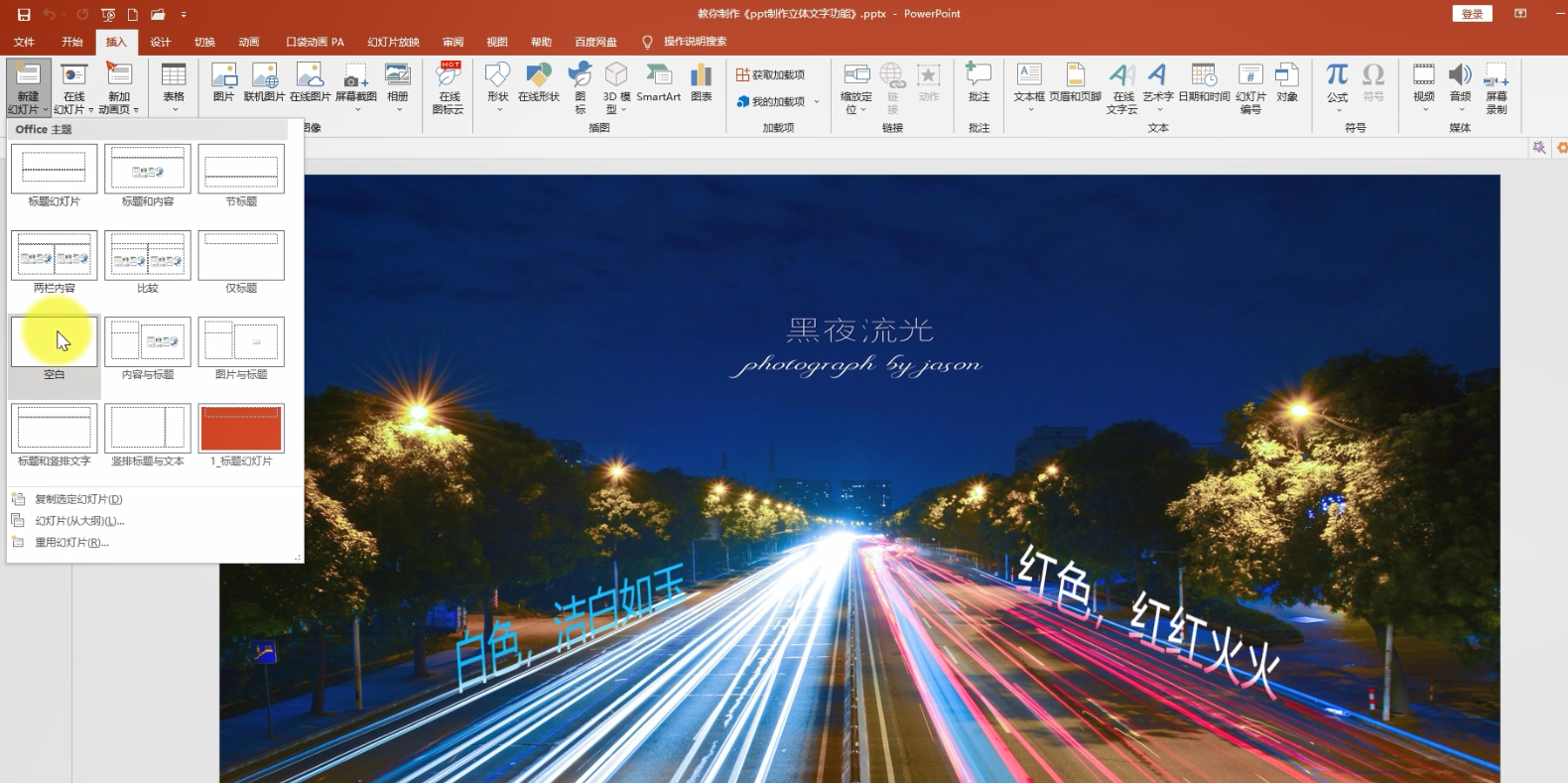Open 相册 photo album dropdown
1568x783 pixels.
(398, 87)
